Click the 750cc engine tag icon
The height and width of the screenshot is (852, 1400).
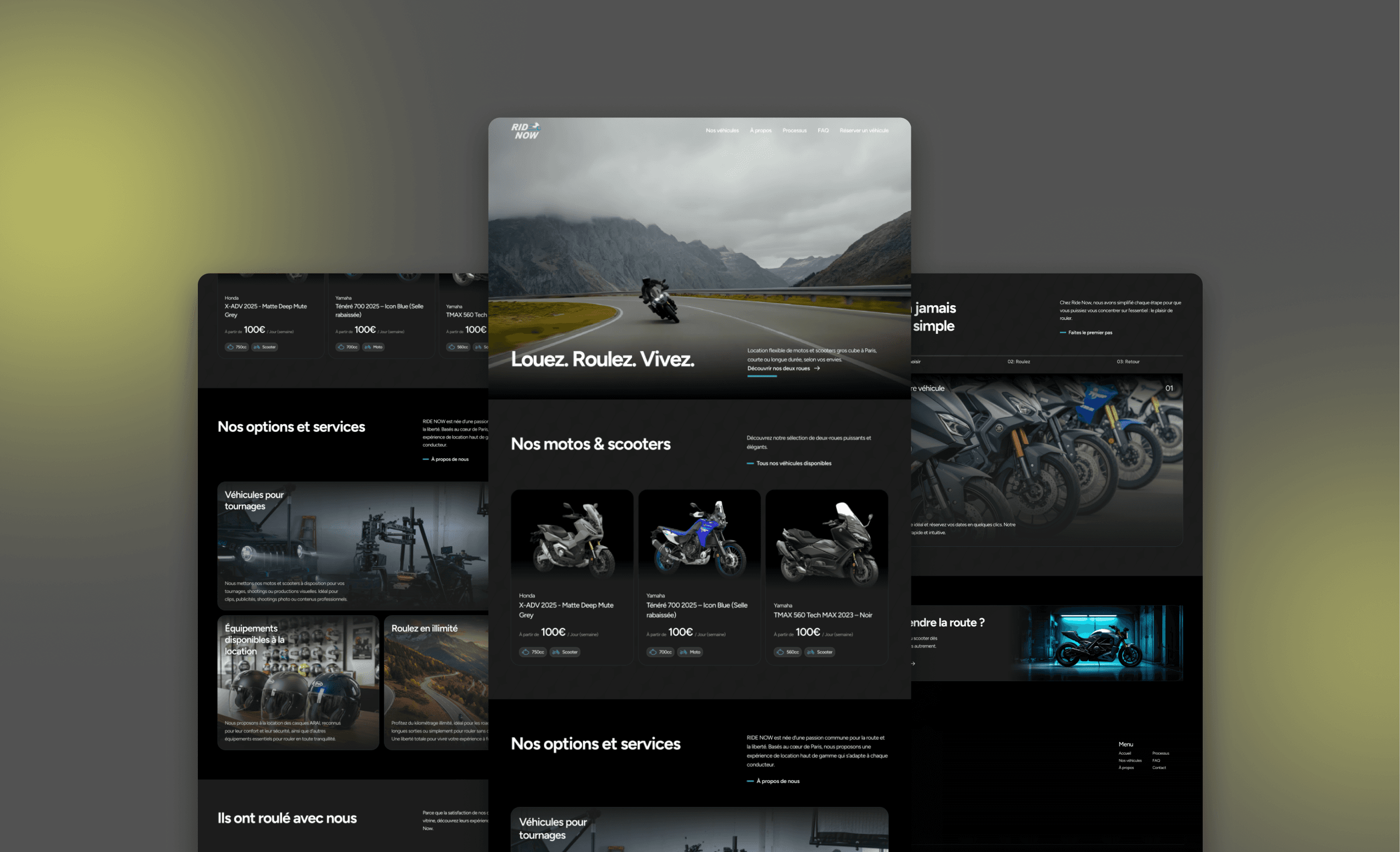coord(526,652)
